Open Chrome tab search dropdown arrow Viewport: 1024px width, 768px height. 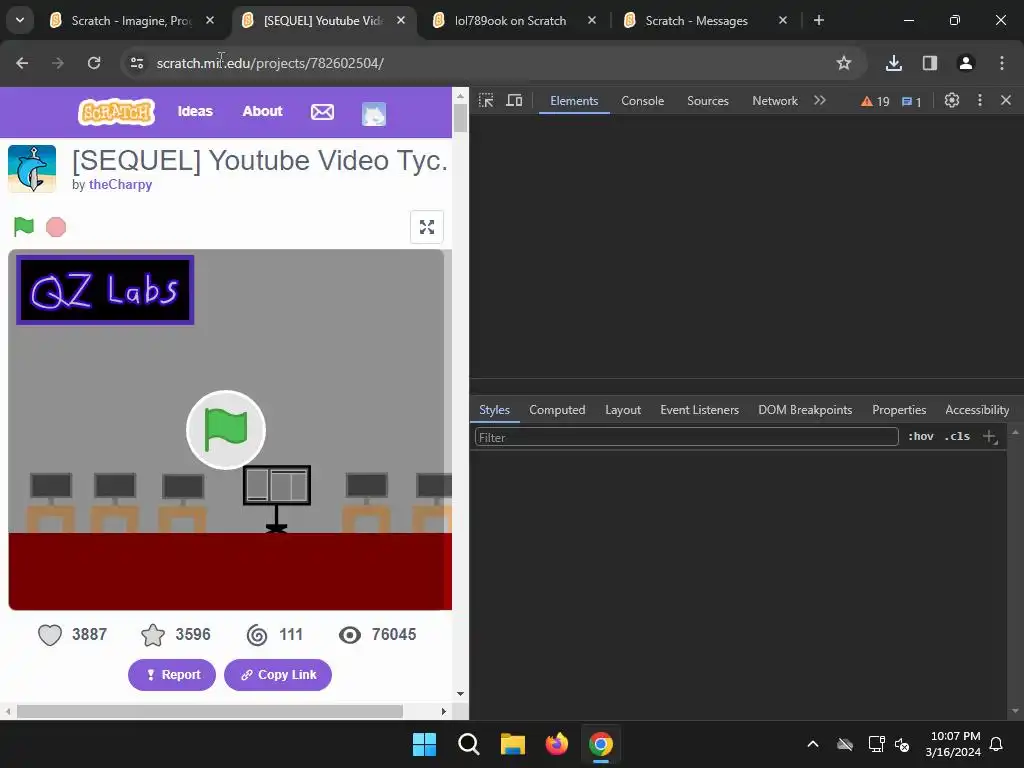click(x=20, y=20)
